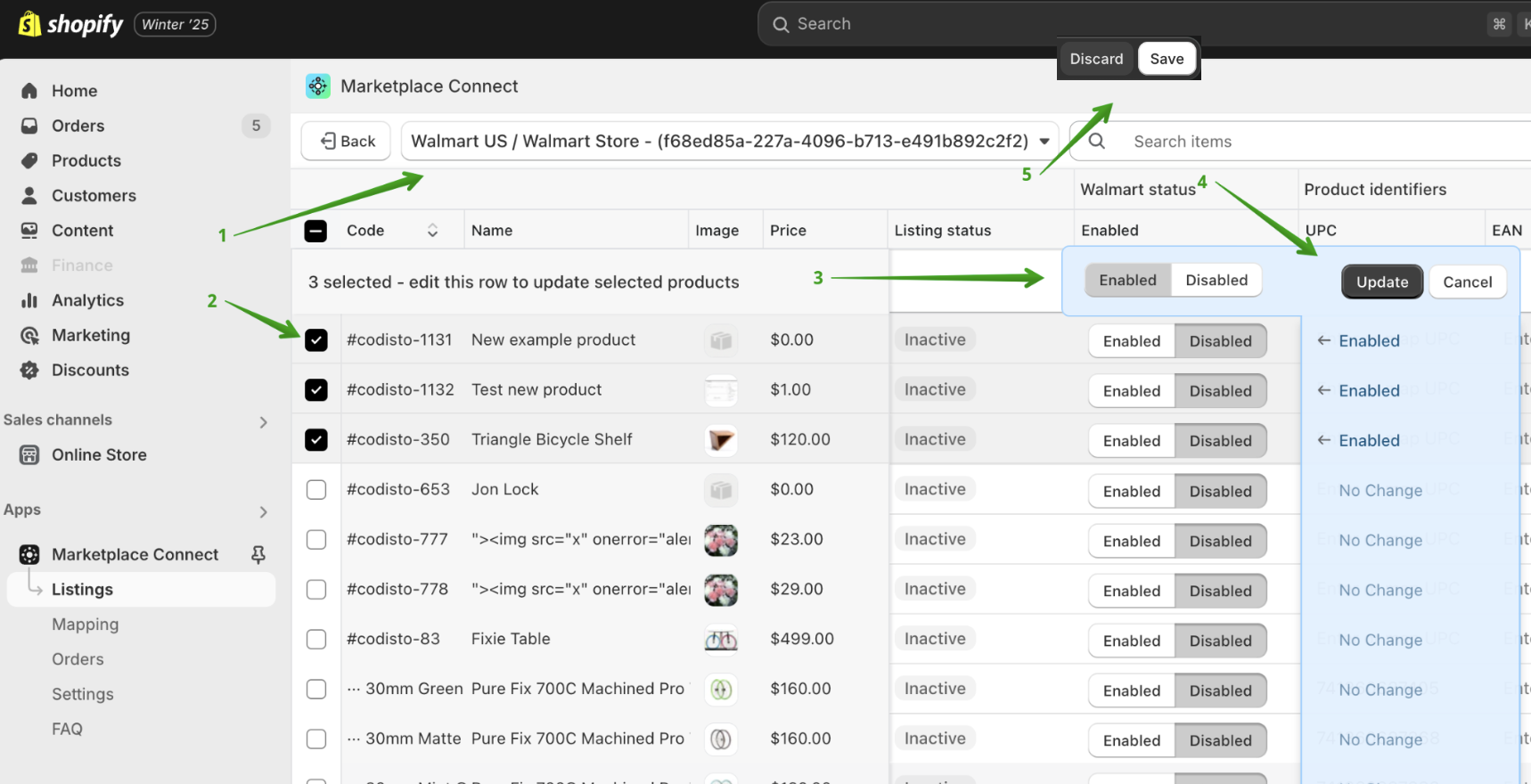Click the $499.00 price cell
This screenshot has height=784, width=1531.
[802, 639]
